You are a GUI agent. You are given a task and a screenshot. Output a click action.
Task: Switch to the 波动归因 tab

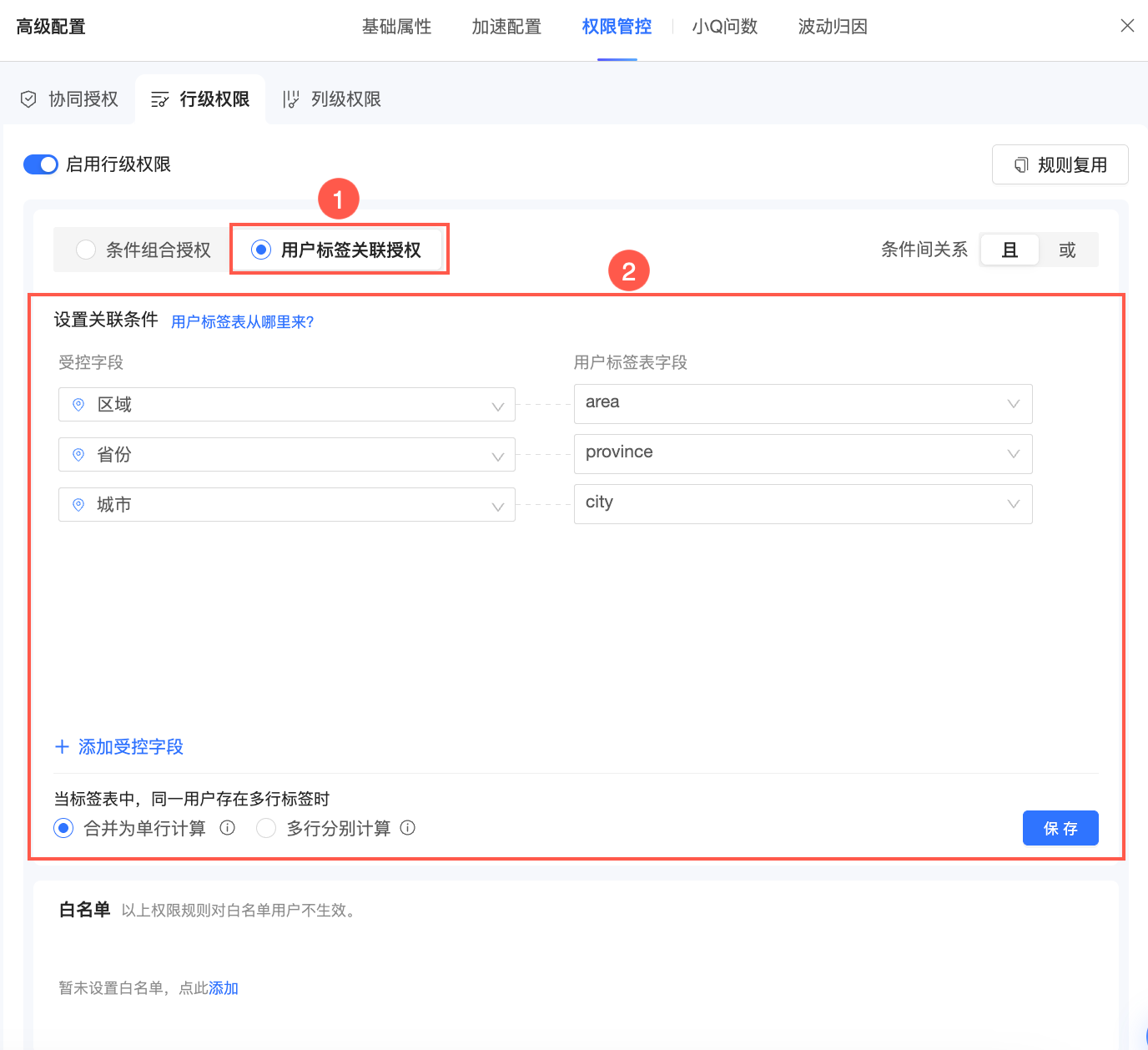[x=833, y=27]
